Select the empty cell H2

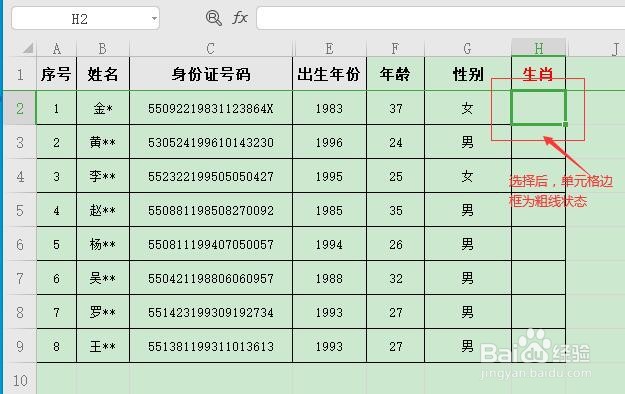click(539, 108)
